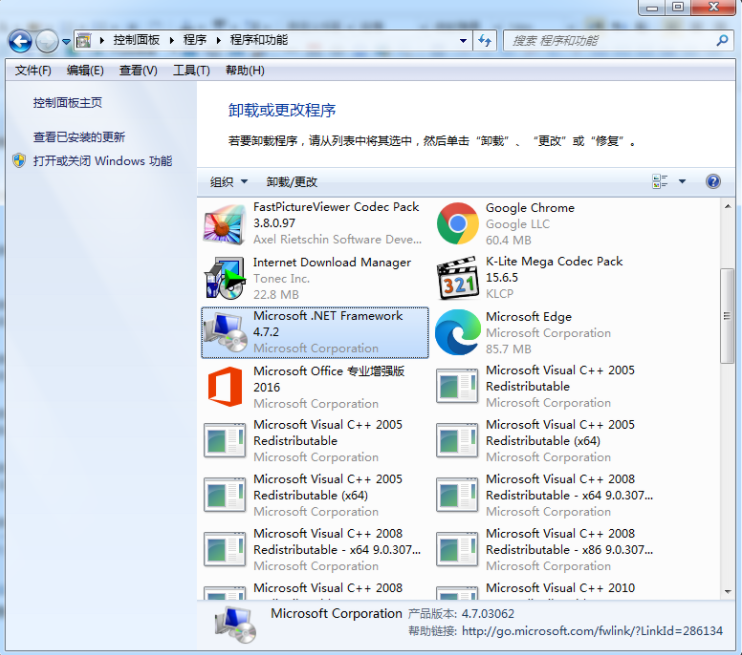Select the Microsoft Edge icon
The image size is (742, 655).
(457, 332)
